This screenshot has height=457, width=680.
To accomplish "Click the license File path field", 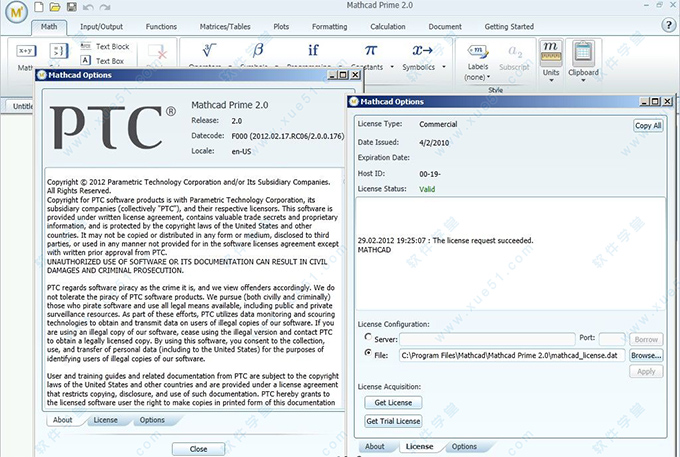I will [x=512, y=356].
